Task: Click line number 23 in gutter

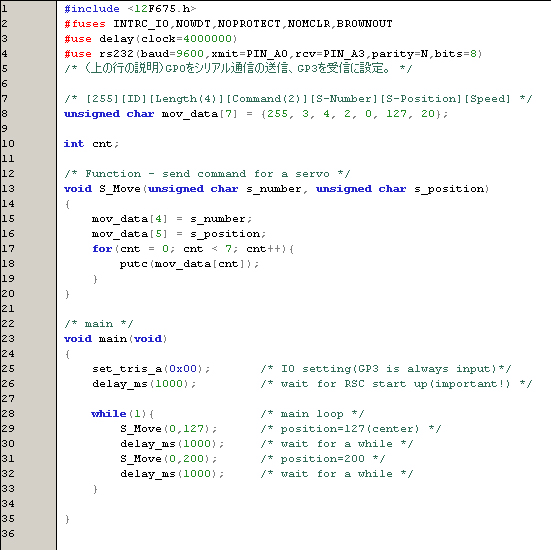Action: [x=8, y=339]
